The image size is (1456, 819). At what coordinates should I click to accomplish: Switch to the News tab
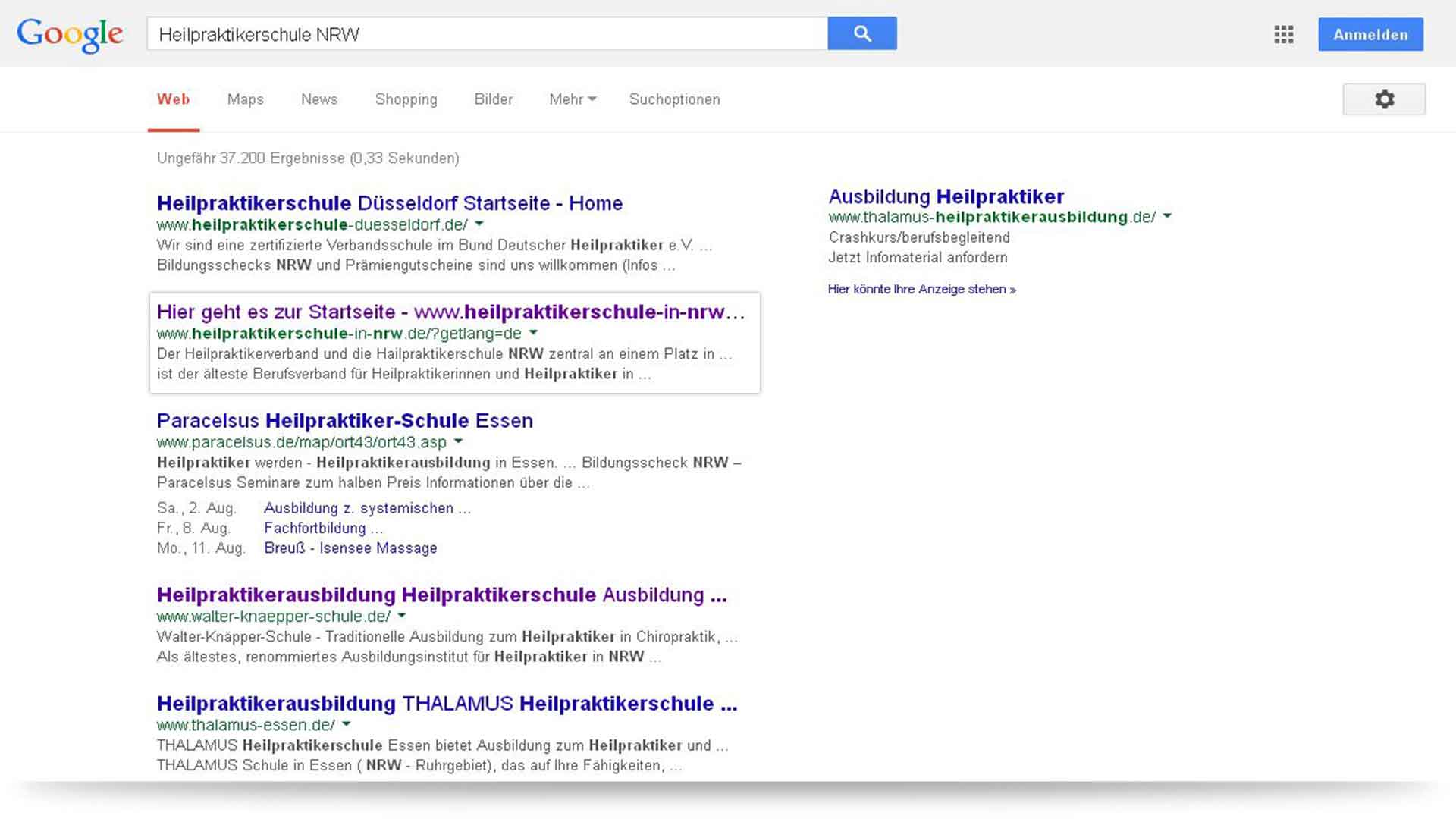pos(319,99)
